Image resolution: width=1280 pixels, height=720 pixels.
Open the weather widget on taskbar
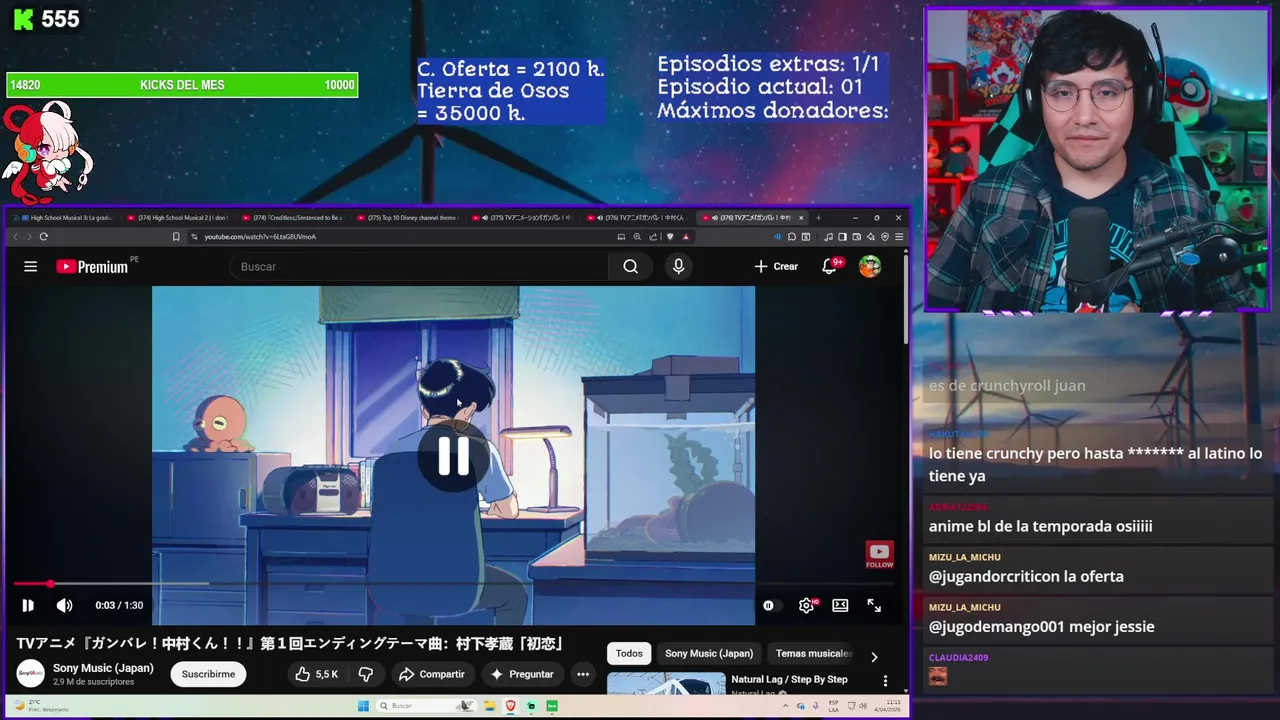pos(40,705)
